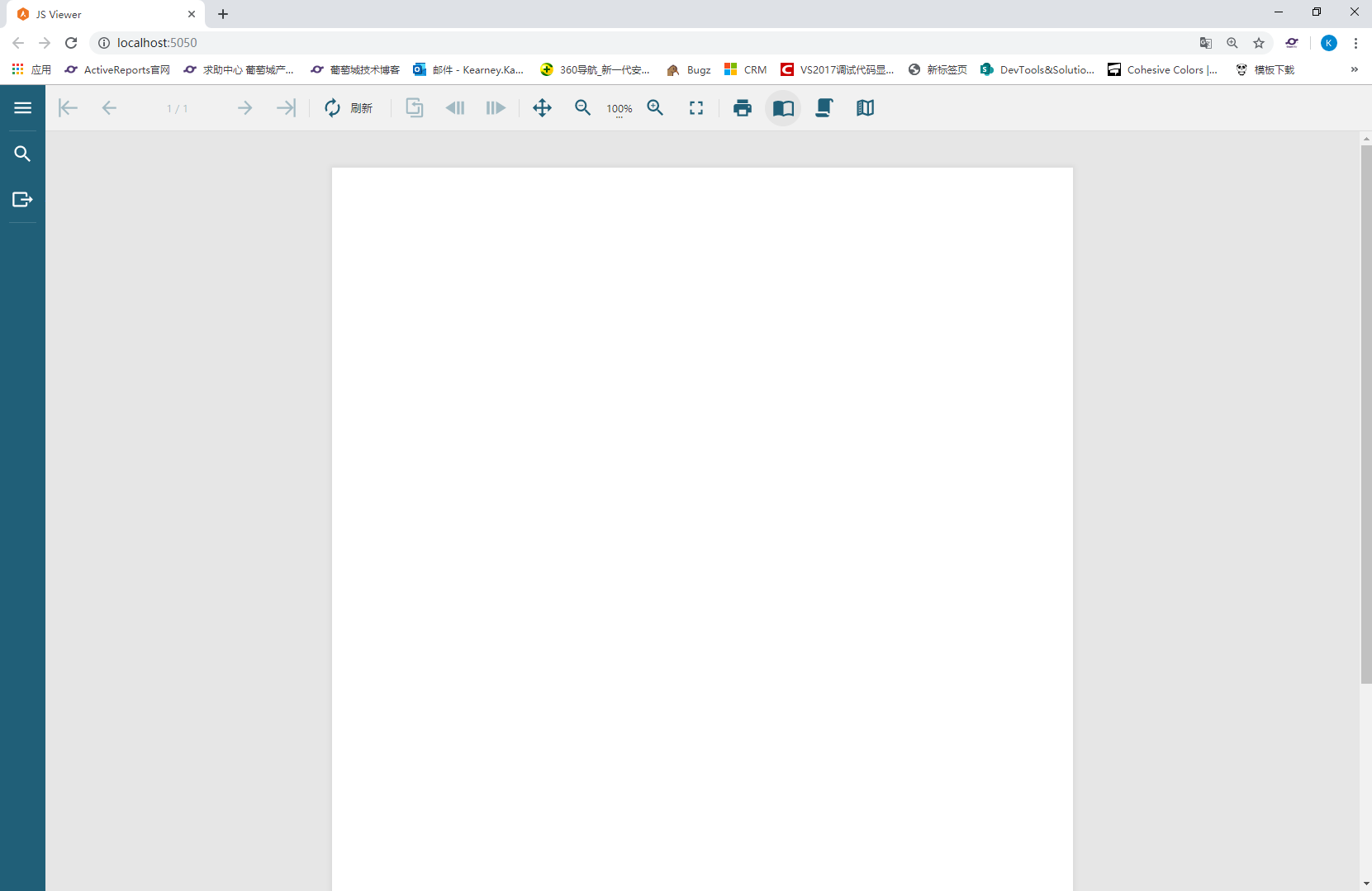Select the JS Viewer tab

coord(106,14)
